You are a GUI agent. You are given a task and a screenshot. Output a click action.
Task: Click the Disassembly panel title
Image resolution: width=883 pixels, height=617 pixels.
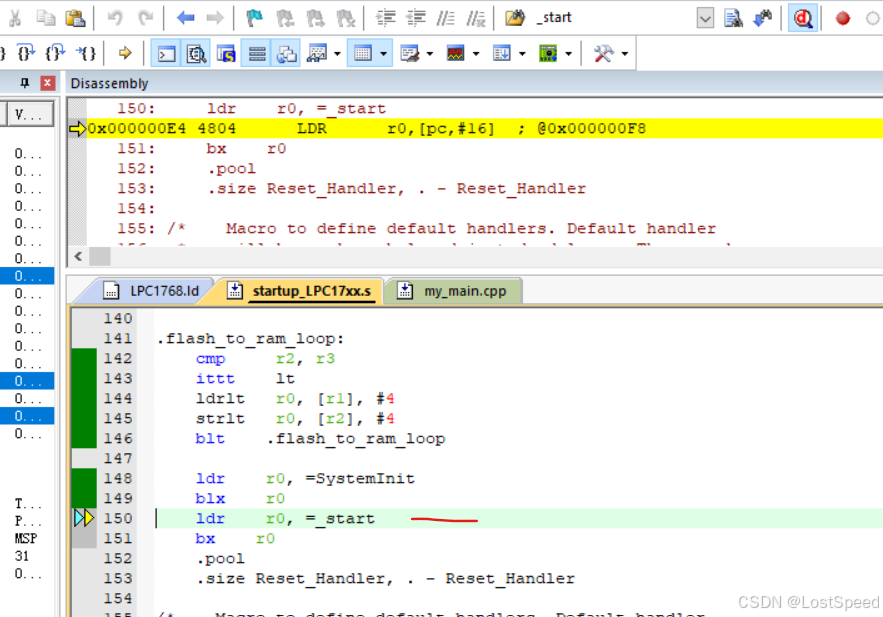[109, 83]
